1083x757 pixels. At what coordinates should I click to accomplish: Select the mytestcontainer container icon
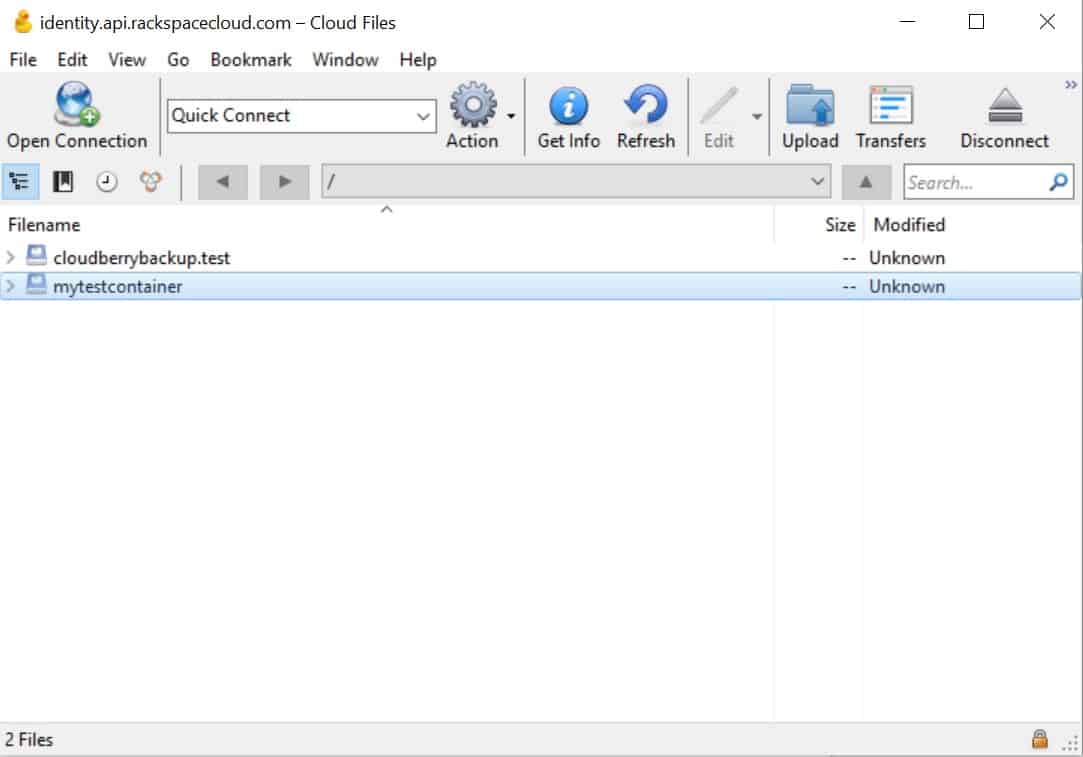[36, 285]
